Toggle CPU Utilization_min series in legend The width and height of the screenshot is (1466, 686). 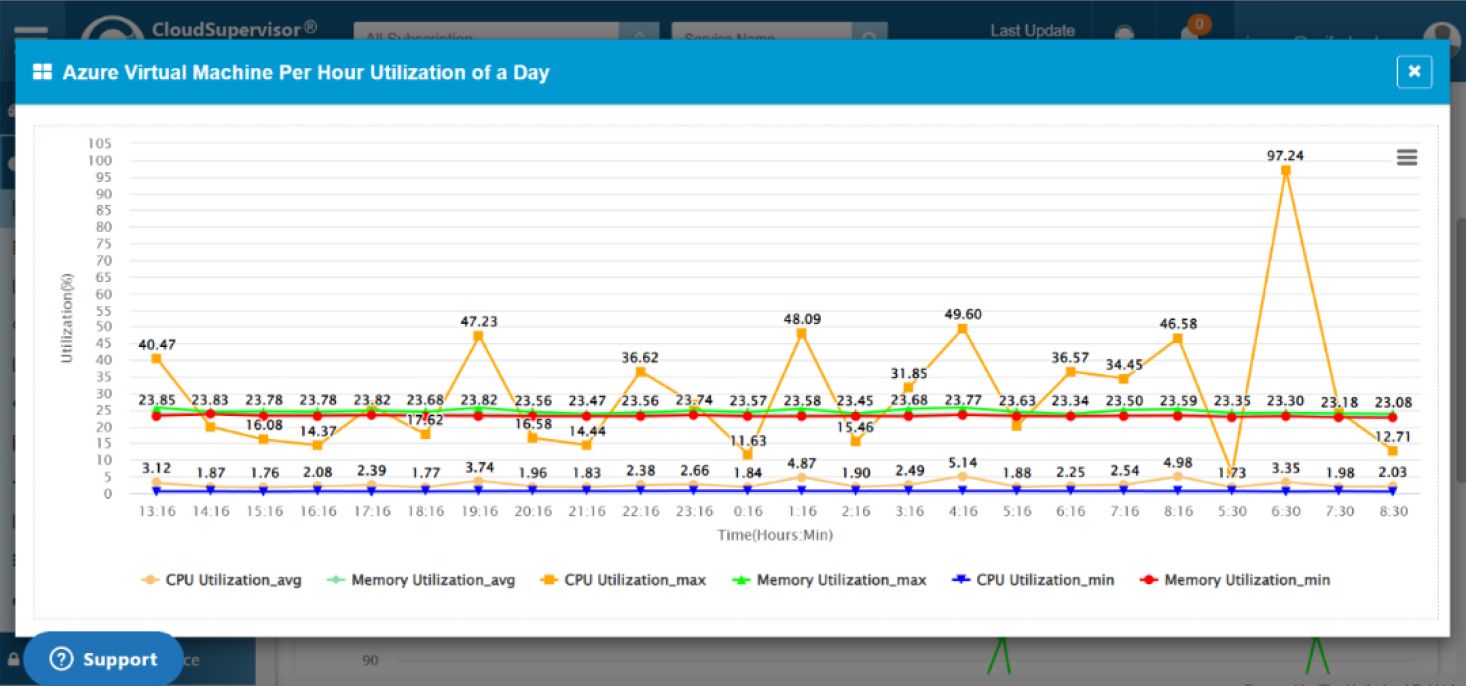tap(1032, 580)
